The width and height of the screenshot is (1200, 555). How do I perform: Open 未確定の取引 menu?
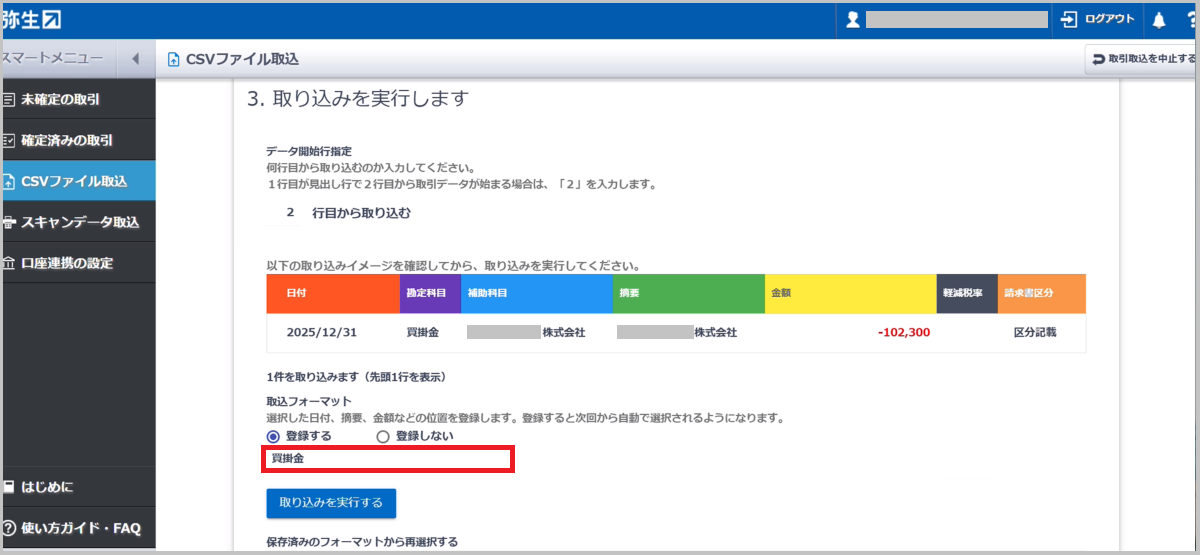coord(78,99)
